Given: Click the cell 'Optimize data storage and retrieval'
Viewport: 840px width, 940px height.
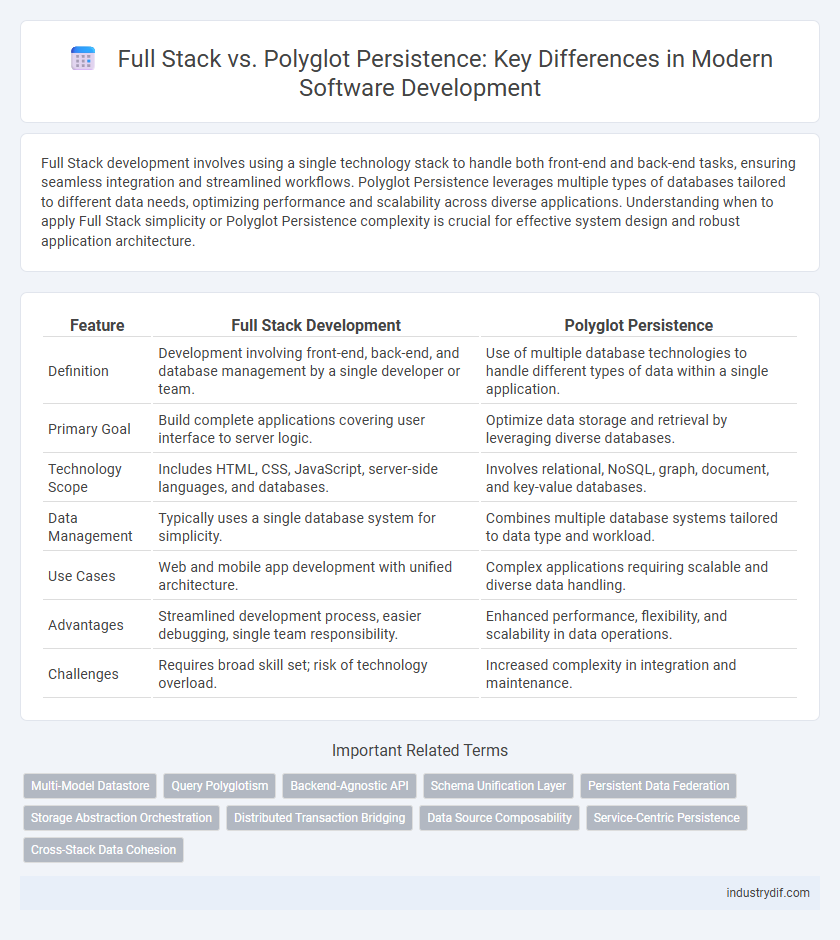Looking at the screenshot, I should (x=639, y=429).
